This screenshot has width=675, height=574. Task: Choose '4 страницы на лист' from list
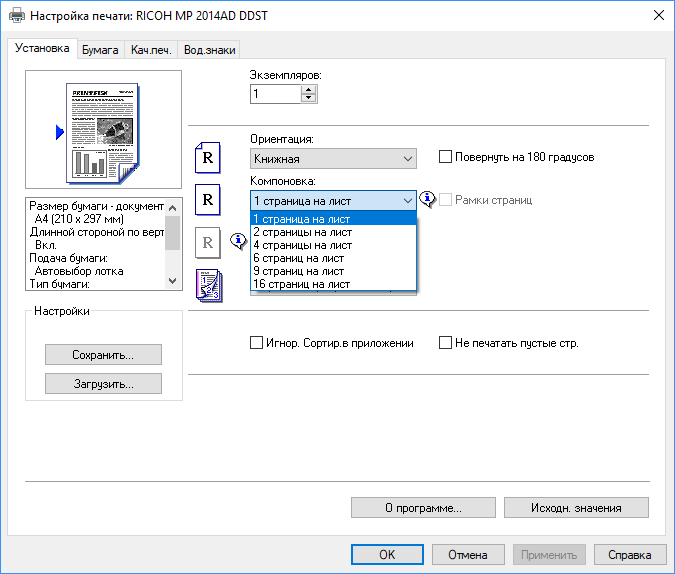tap(301, 245)
